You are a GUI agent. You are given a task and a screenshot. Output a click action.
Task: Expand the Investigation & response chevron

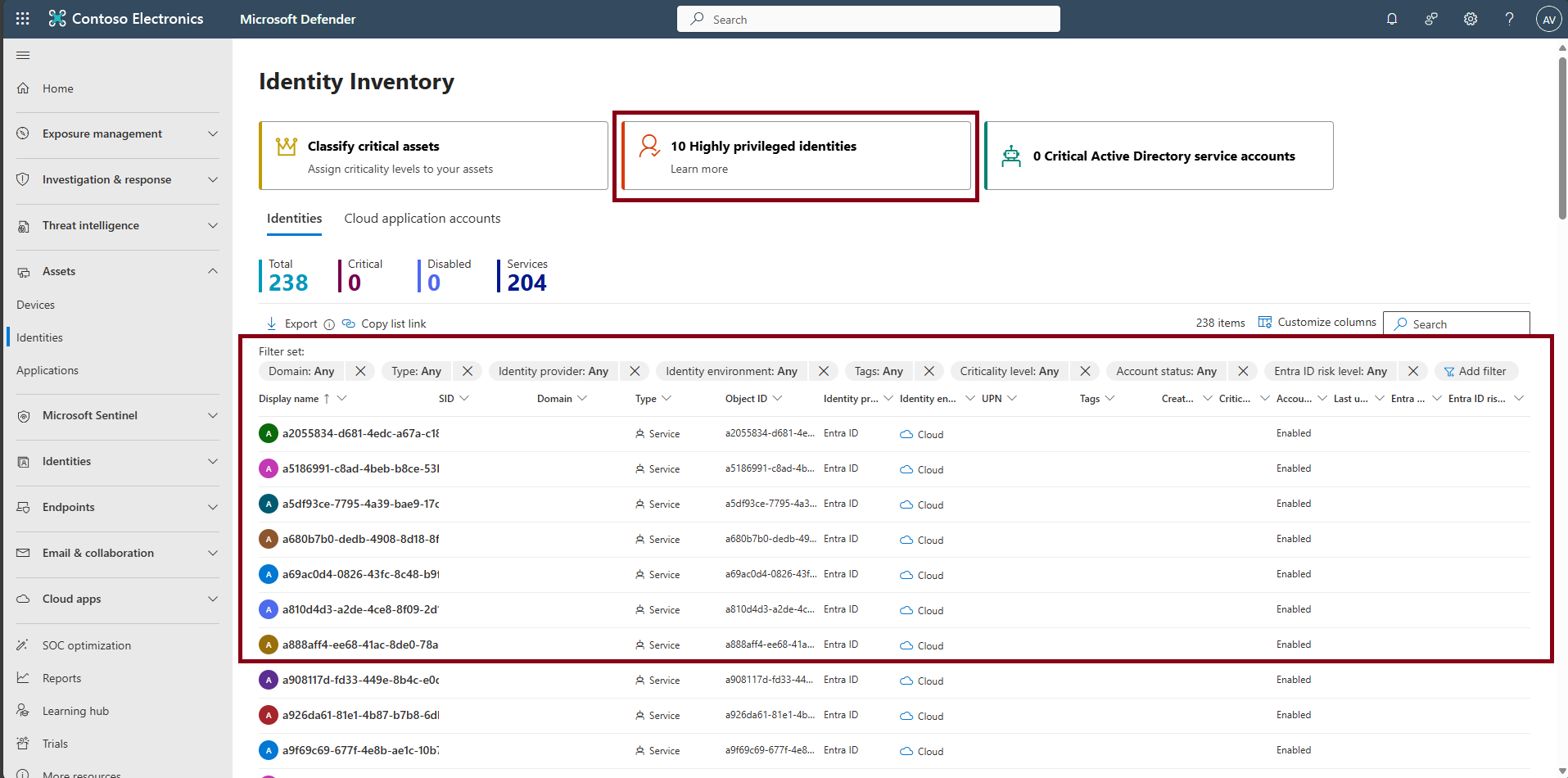click(213, 179)
